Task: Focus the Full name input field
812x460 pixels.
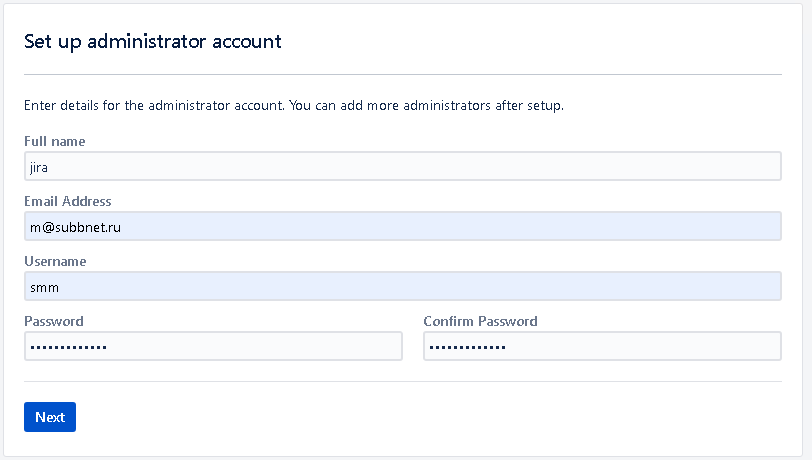Action: point(402,166)
